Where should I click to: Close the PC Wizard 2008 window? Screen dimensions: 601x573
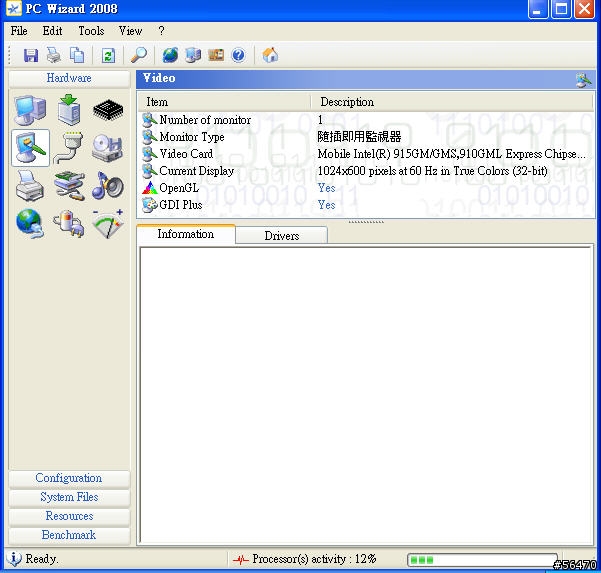[585, 9]
